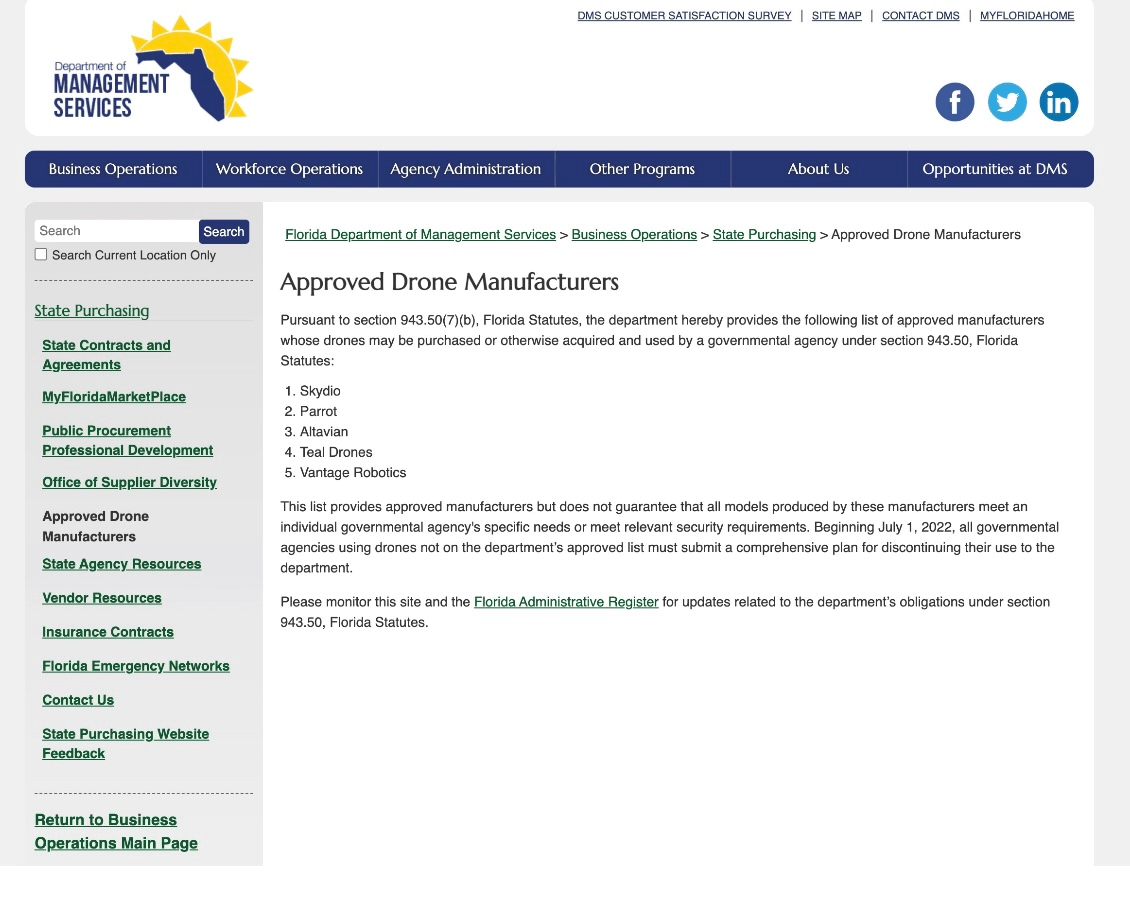Open the Workforce Operations menu
The height and width of the screenshot is (902, 1130).
pos(289,169)
